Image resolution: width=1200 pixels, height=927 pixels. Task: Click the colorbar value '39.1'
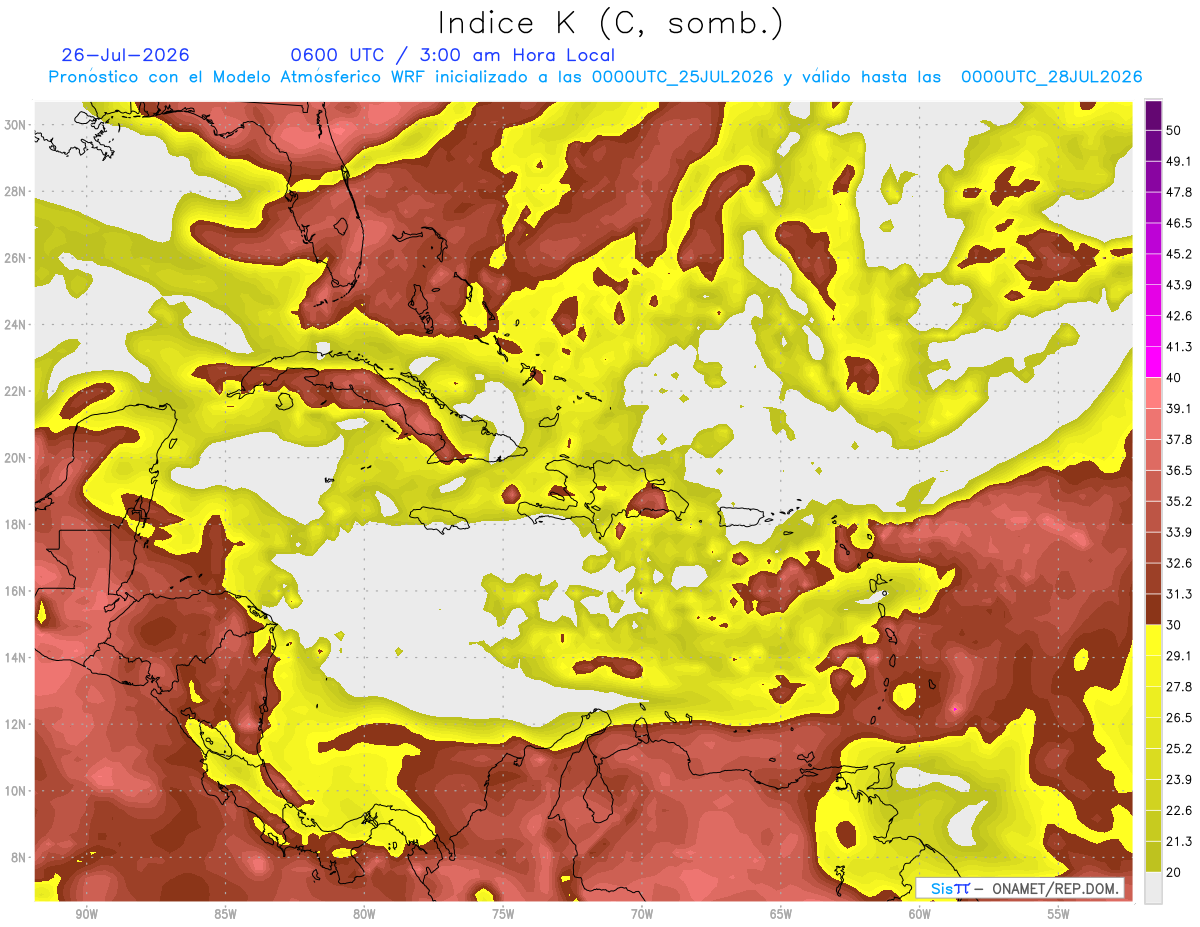1179,408
